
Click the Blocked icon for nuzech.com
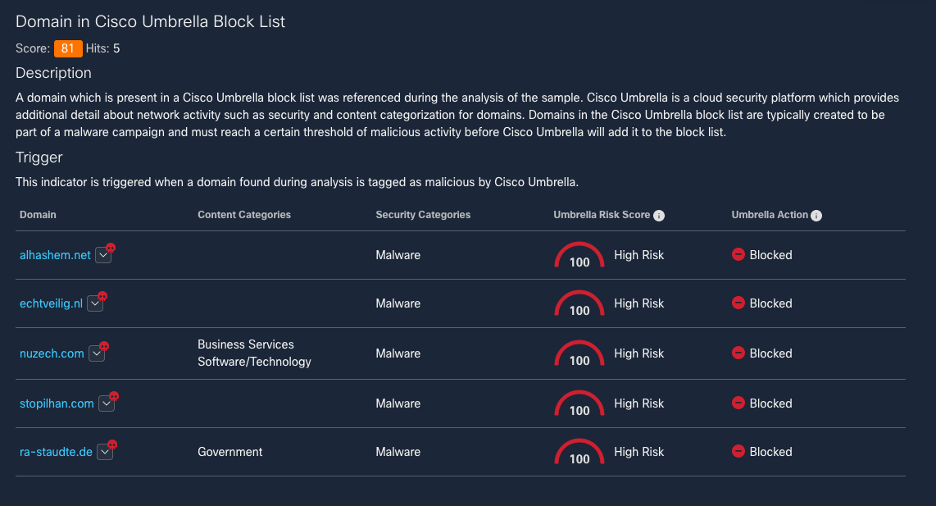738,353
